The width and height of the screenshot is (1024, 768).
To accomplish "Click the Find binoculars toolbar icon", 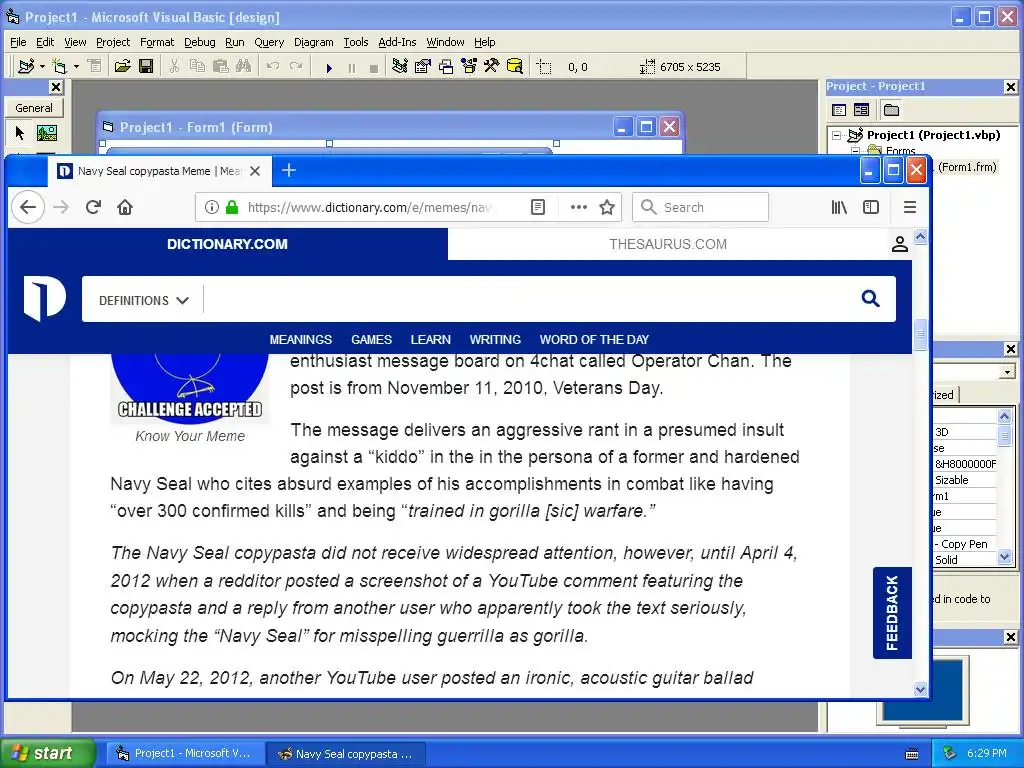I will click(244, 67).
